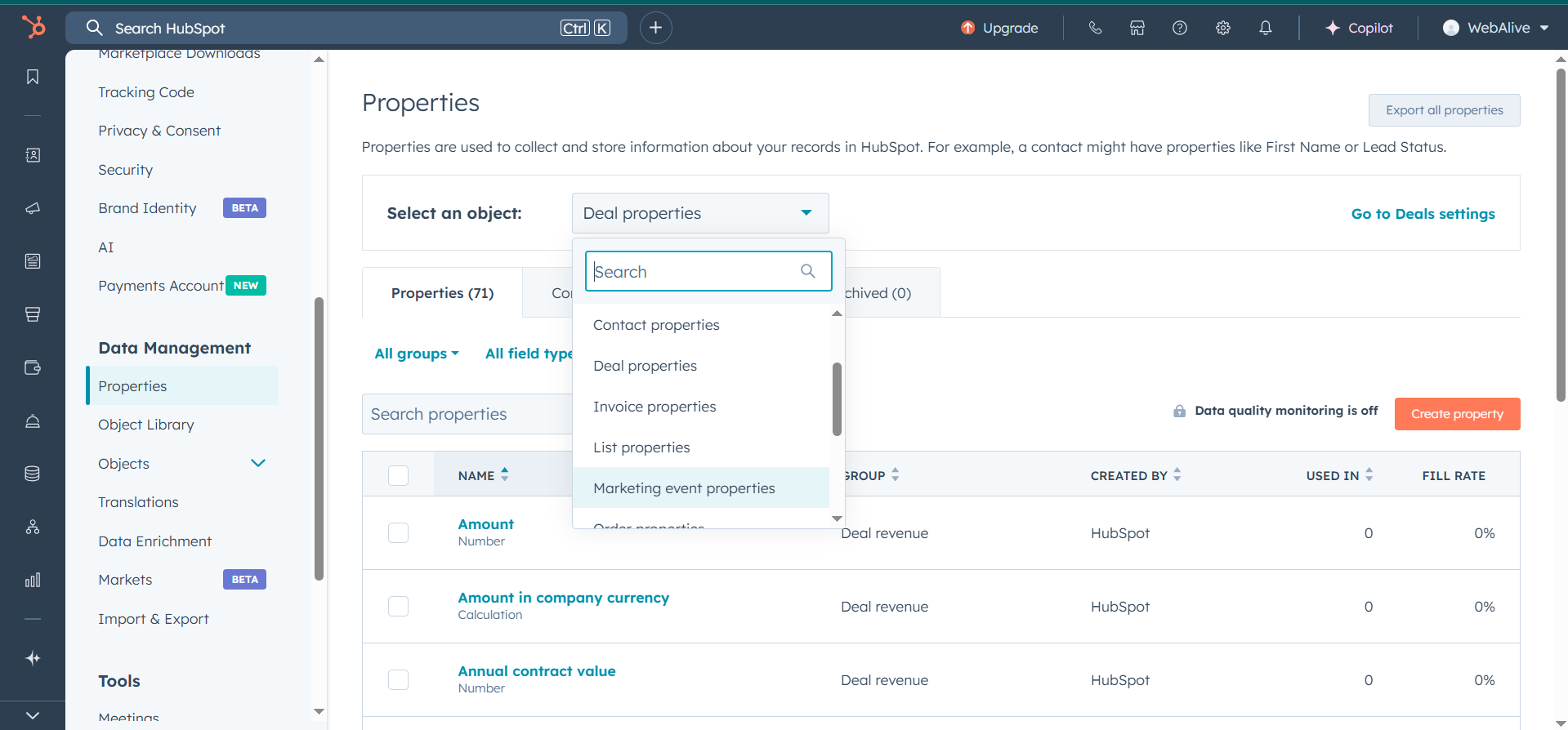Viewport: 1568px width, 730px height.
Task: Check the Annual contract value row checkbox
Action: click(398, 679)
